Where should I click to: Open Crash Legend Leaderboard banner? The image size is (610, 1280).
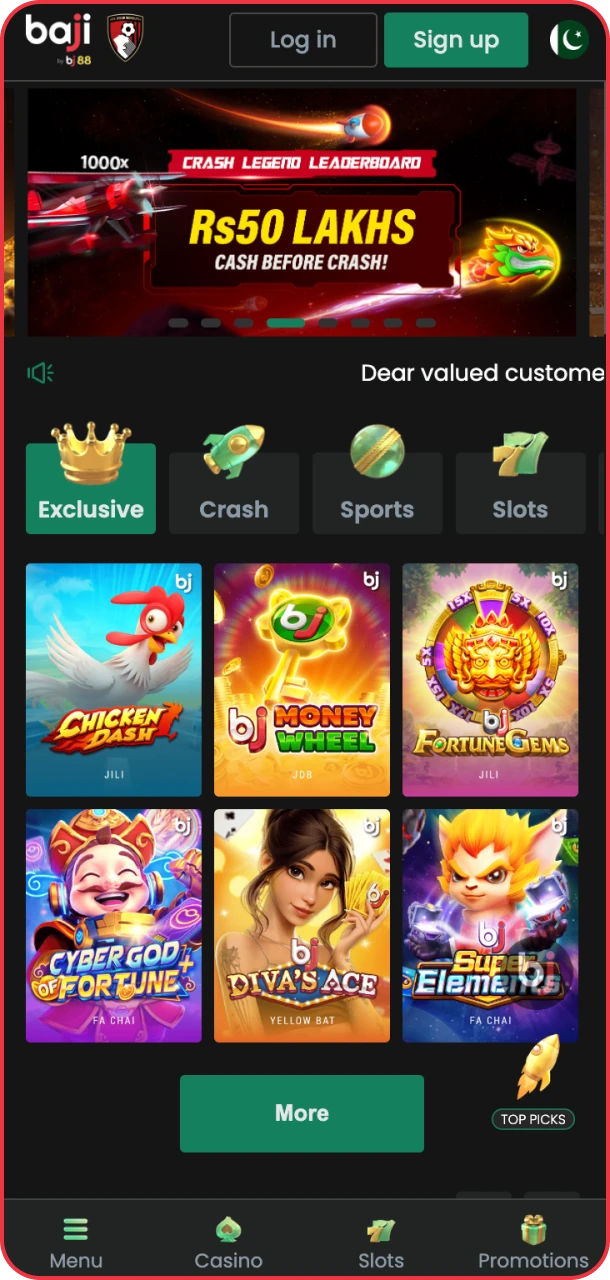301,212
